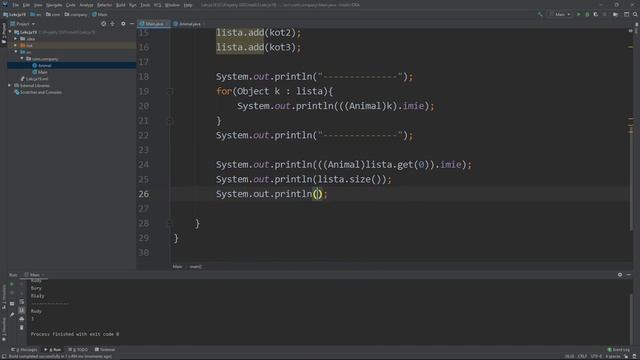Rerun Main from Run panel
This screenshot has width=640, height=360.
tap(12, 284)
